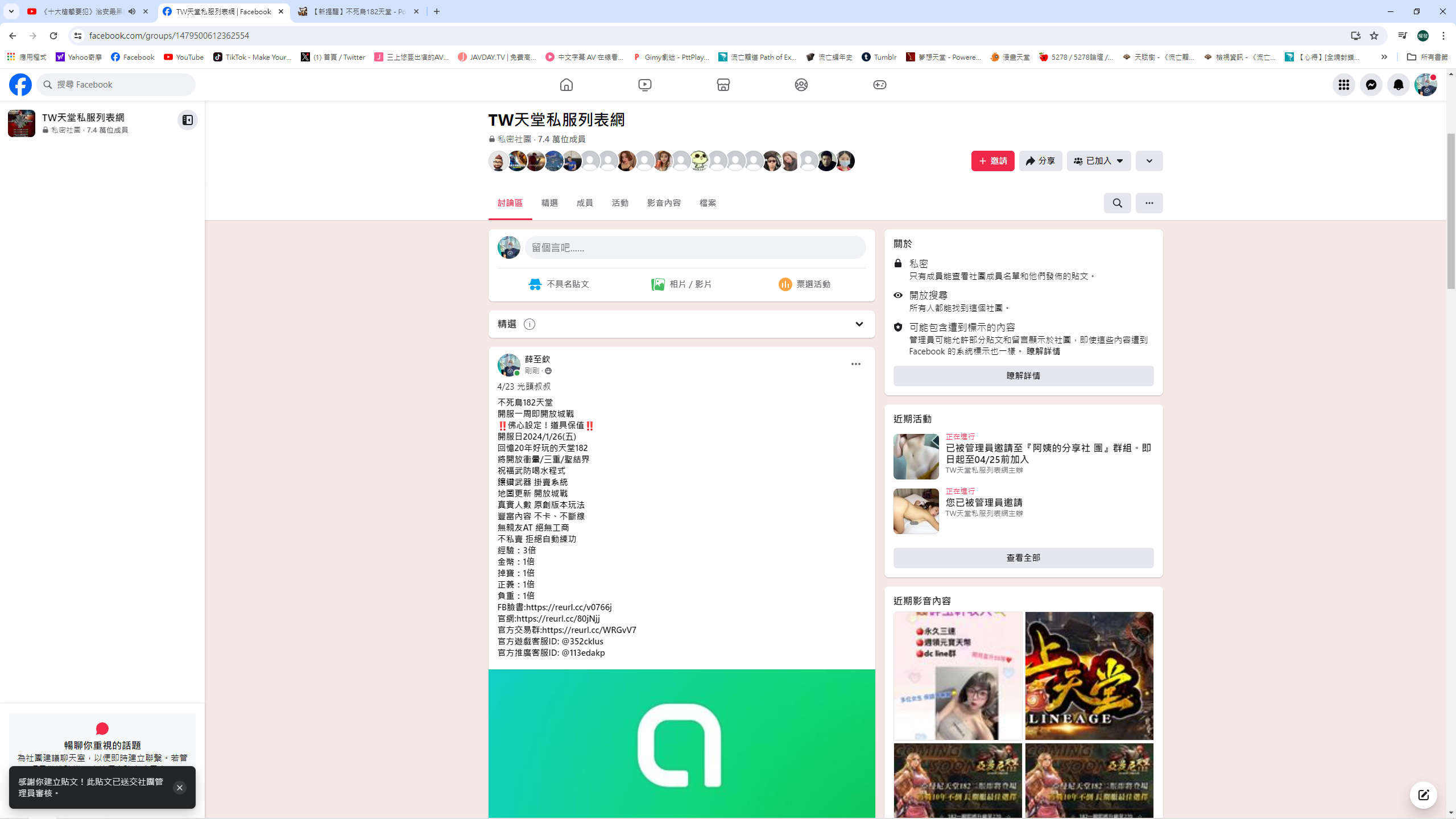The height and width of the screenshot is (819, 1456).
Task: Mute the YouTube tab audio icon
Action: pos(132,11)
